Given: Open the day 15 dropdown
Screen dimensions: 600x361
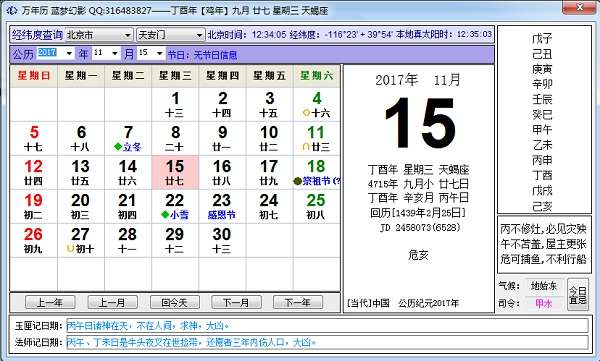Looking at the screenshot, I should tap(151, 53).
